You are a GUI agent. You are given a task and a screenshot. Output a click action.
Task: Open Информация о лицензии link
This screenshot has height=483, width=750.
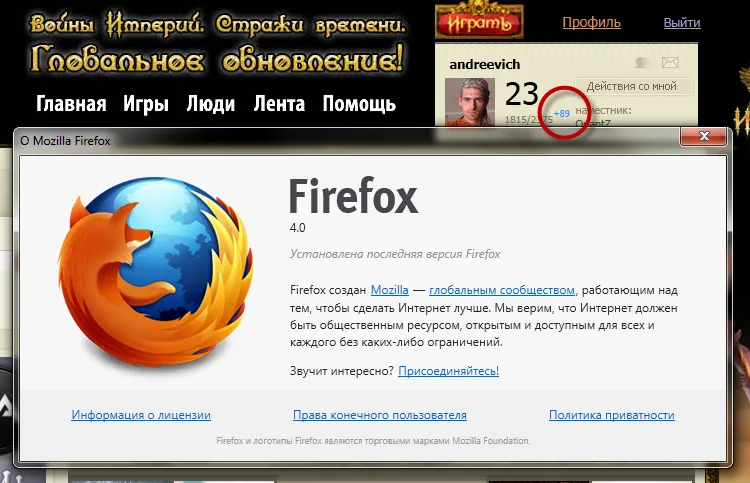[141, 415]
